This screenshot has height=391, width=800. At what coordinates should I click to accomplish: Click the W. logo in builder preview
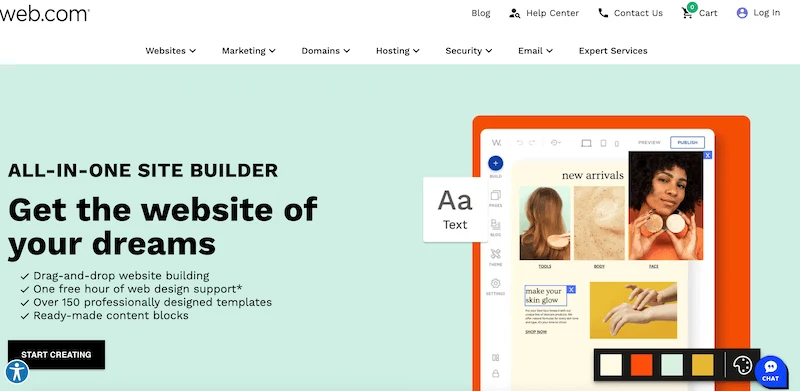coord(496,142)
